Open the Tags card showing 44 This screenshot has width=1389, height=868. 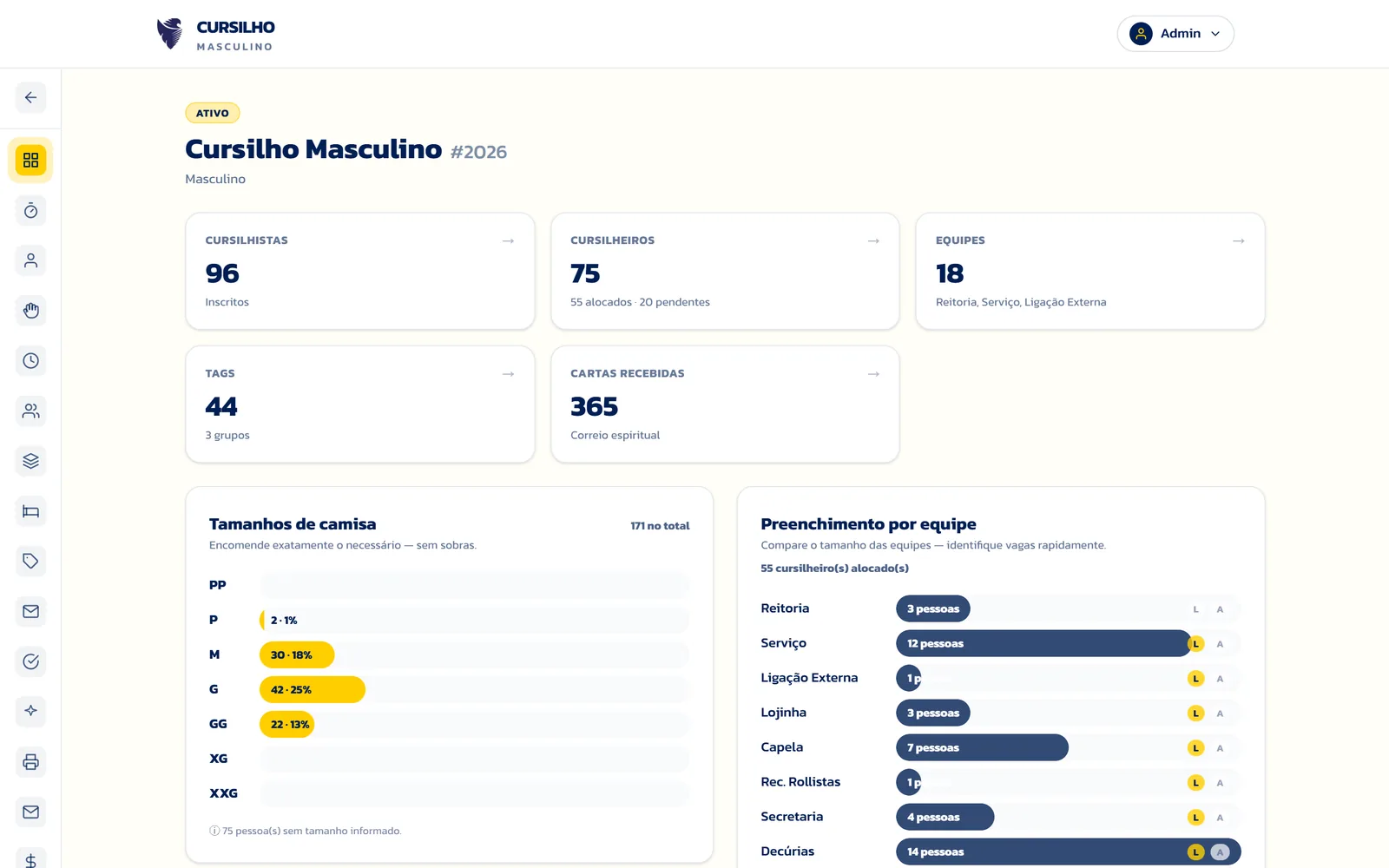pos(360,404)
